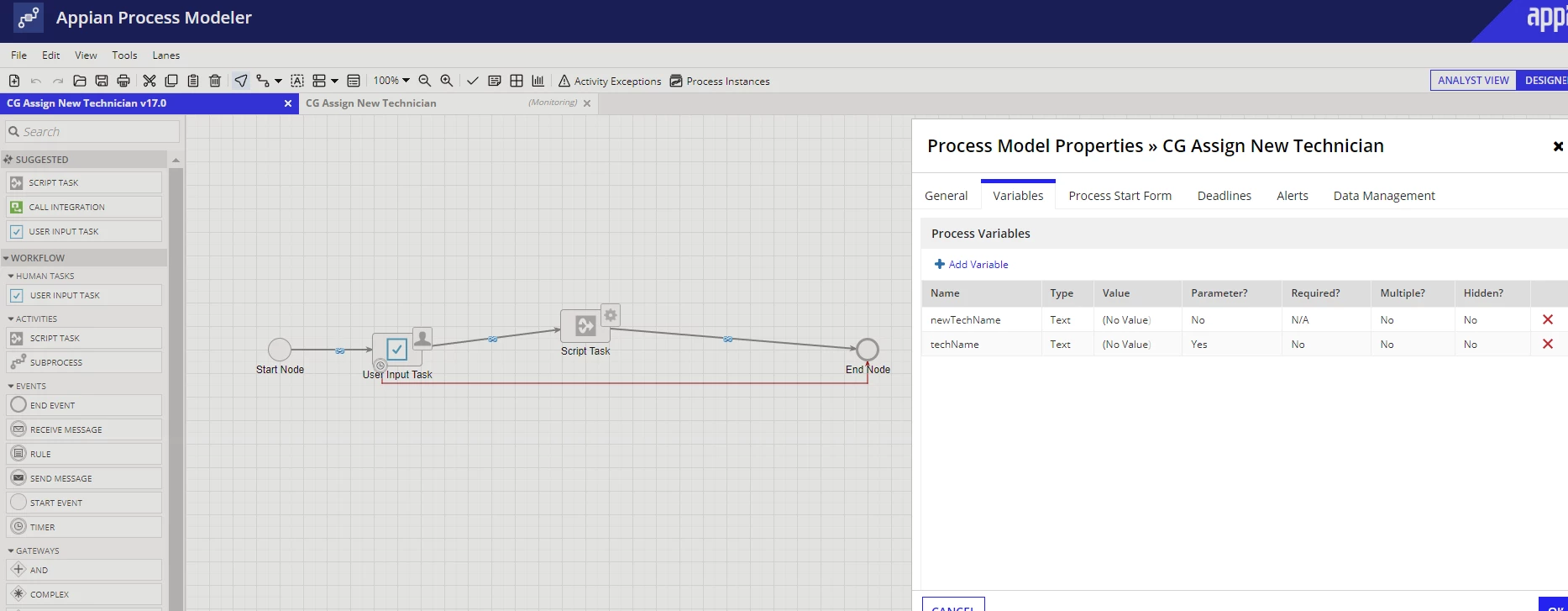Screen dimensions: 1568x611
Task: Open Process Instances
Action: (x=720, y=81)
